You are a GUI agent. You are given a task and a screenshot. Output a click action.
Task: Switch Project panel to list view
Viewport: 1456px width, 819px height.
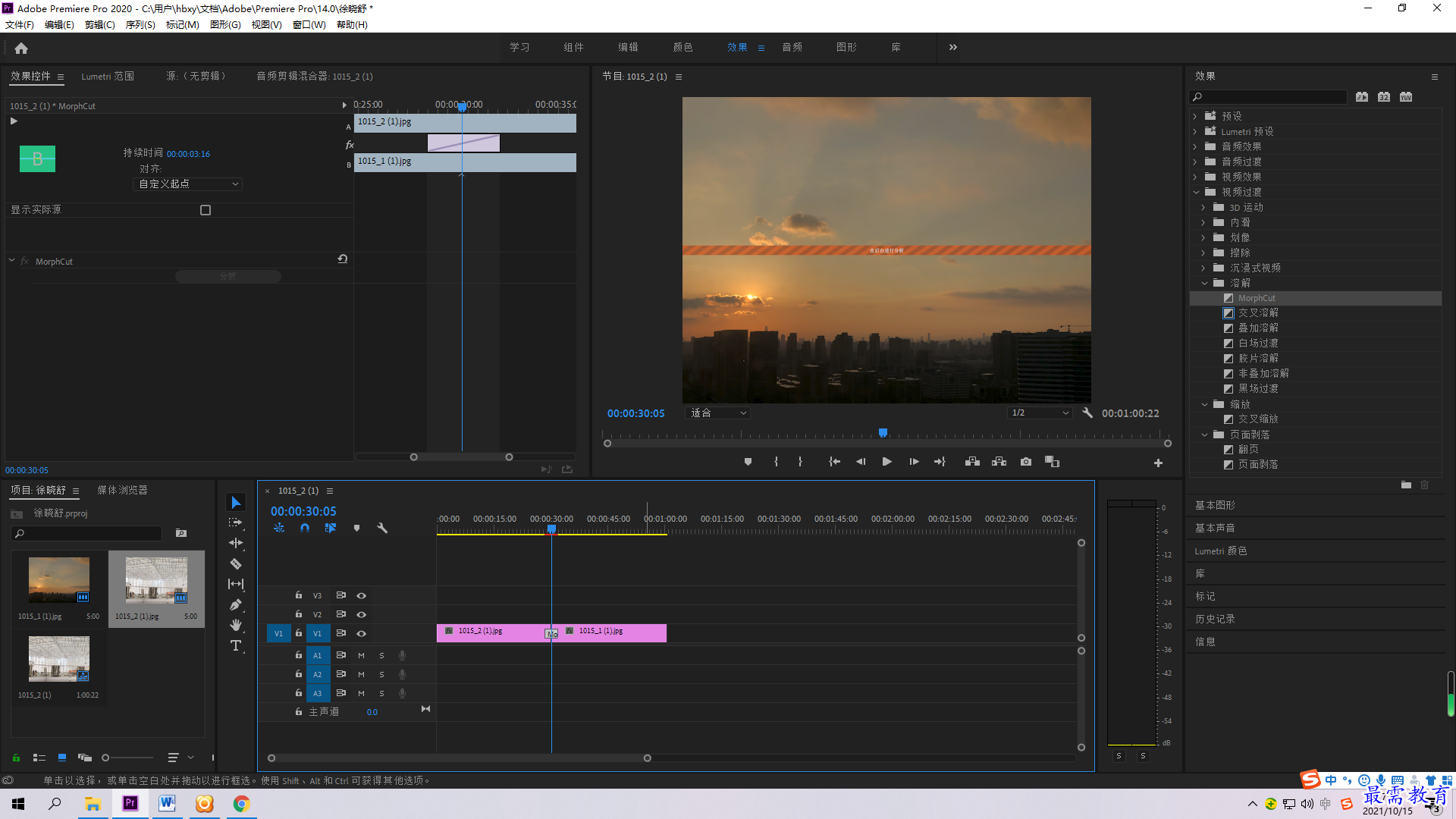(39, 758)
